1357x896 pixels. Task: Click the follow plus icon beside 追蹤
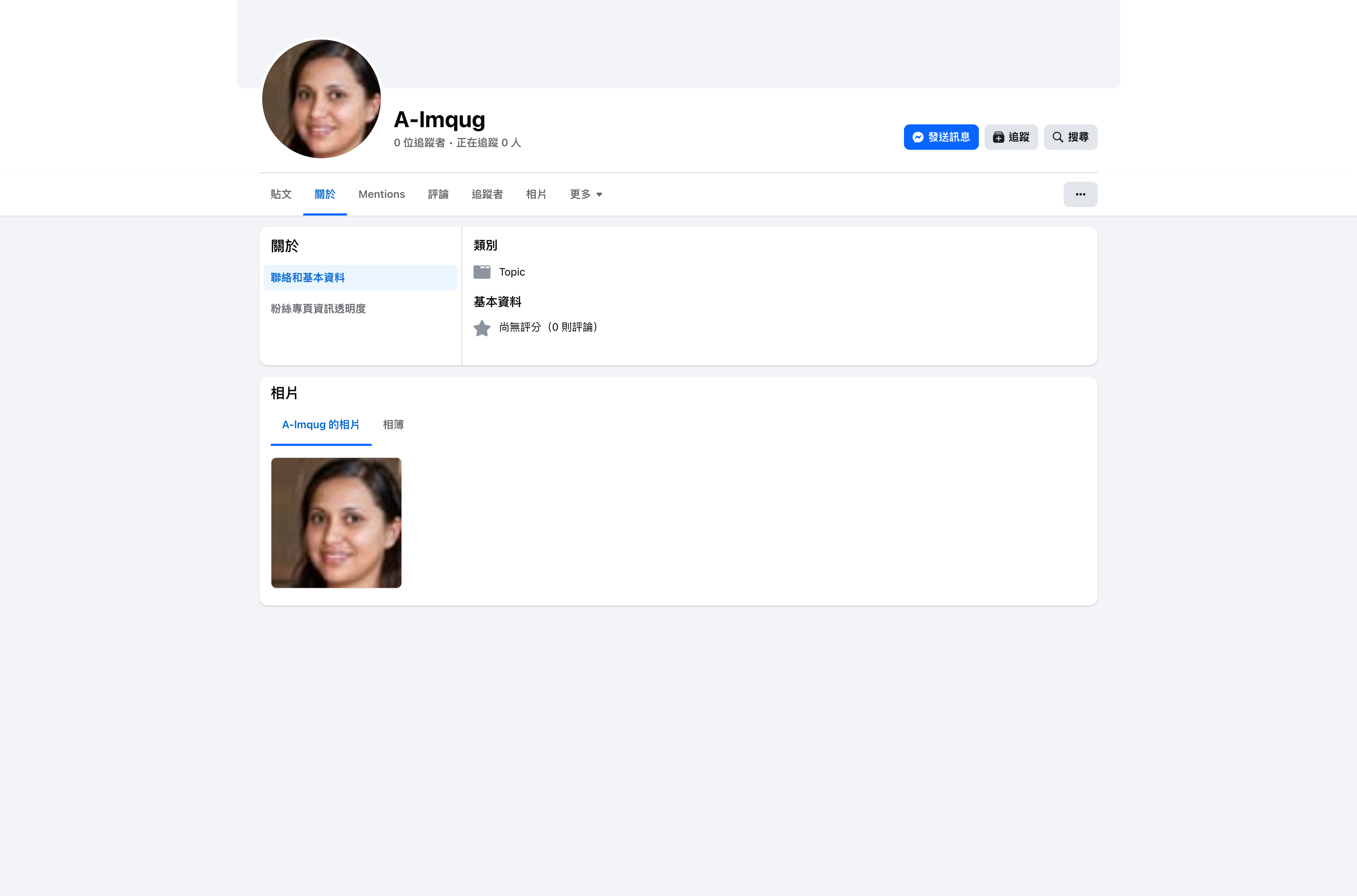coord(998,137)
